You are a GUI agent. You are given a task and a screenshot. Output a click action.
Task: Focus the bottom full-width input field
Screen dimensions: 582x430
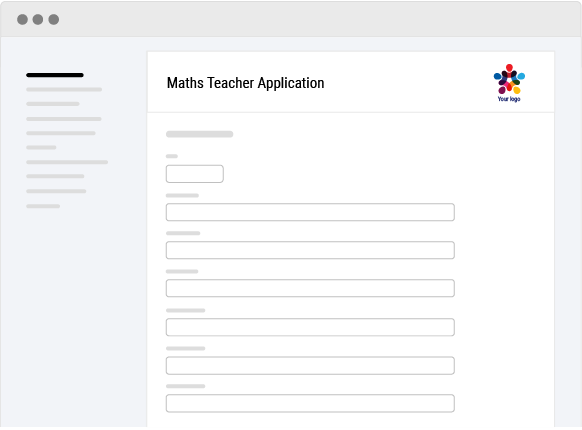click(x=310, y=403)
